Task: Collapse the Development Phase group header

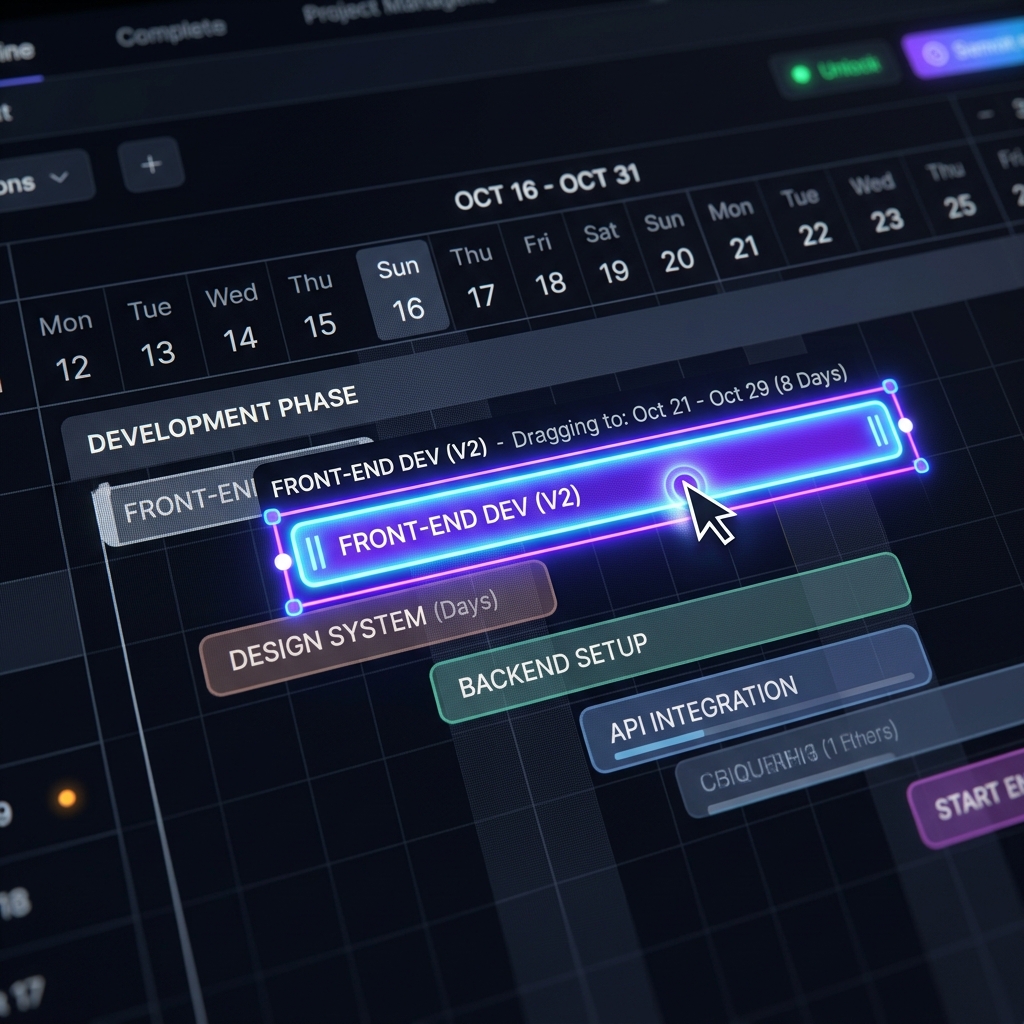Action: tap(222, 419)
